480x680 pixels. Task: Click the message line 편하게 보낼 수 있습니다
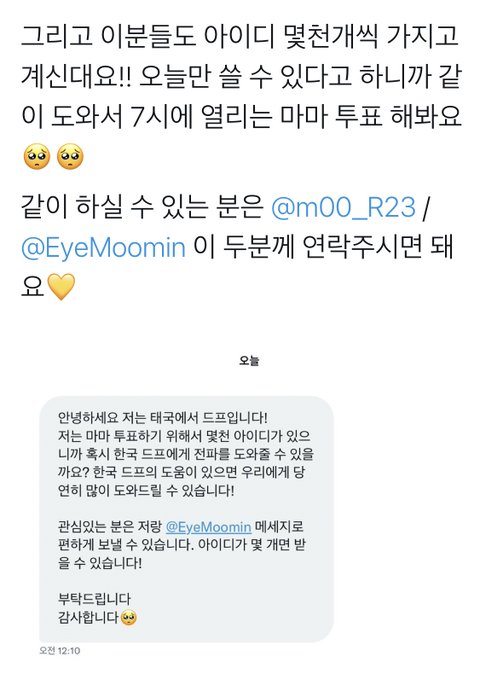tap(126, 545)
